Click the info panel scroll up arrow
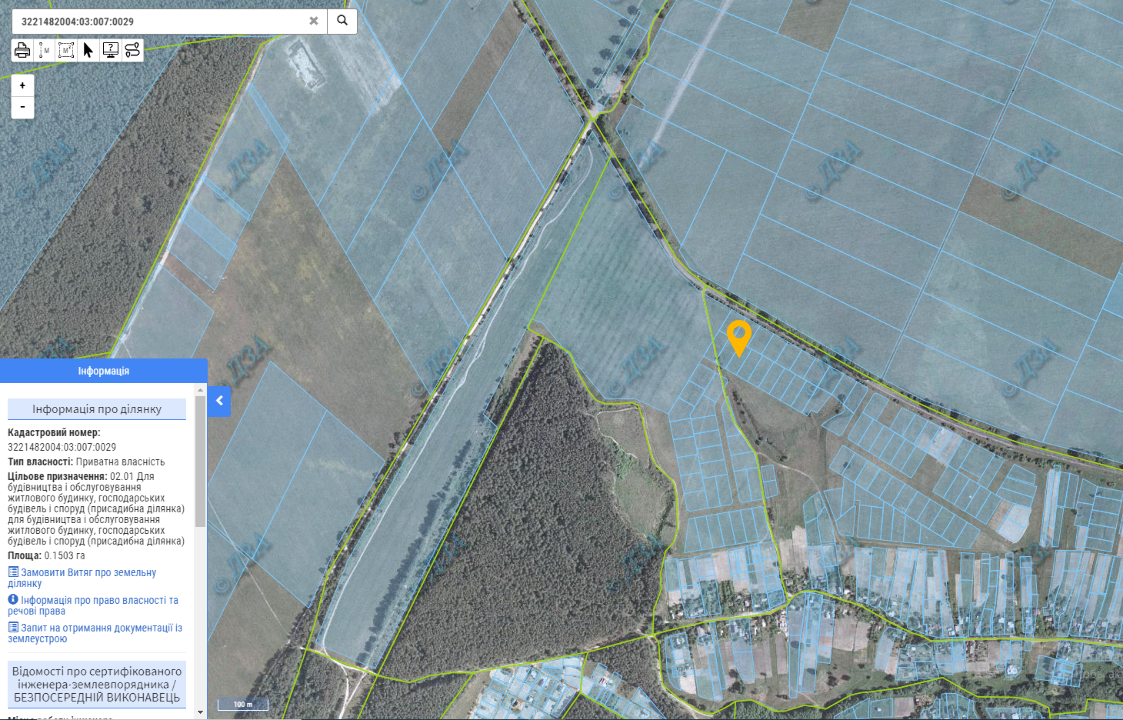Screen dimensions: 1123x720 click(x=201, y=390)
